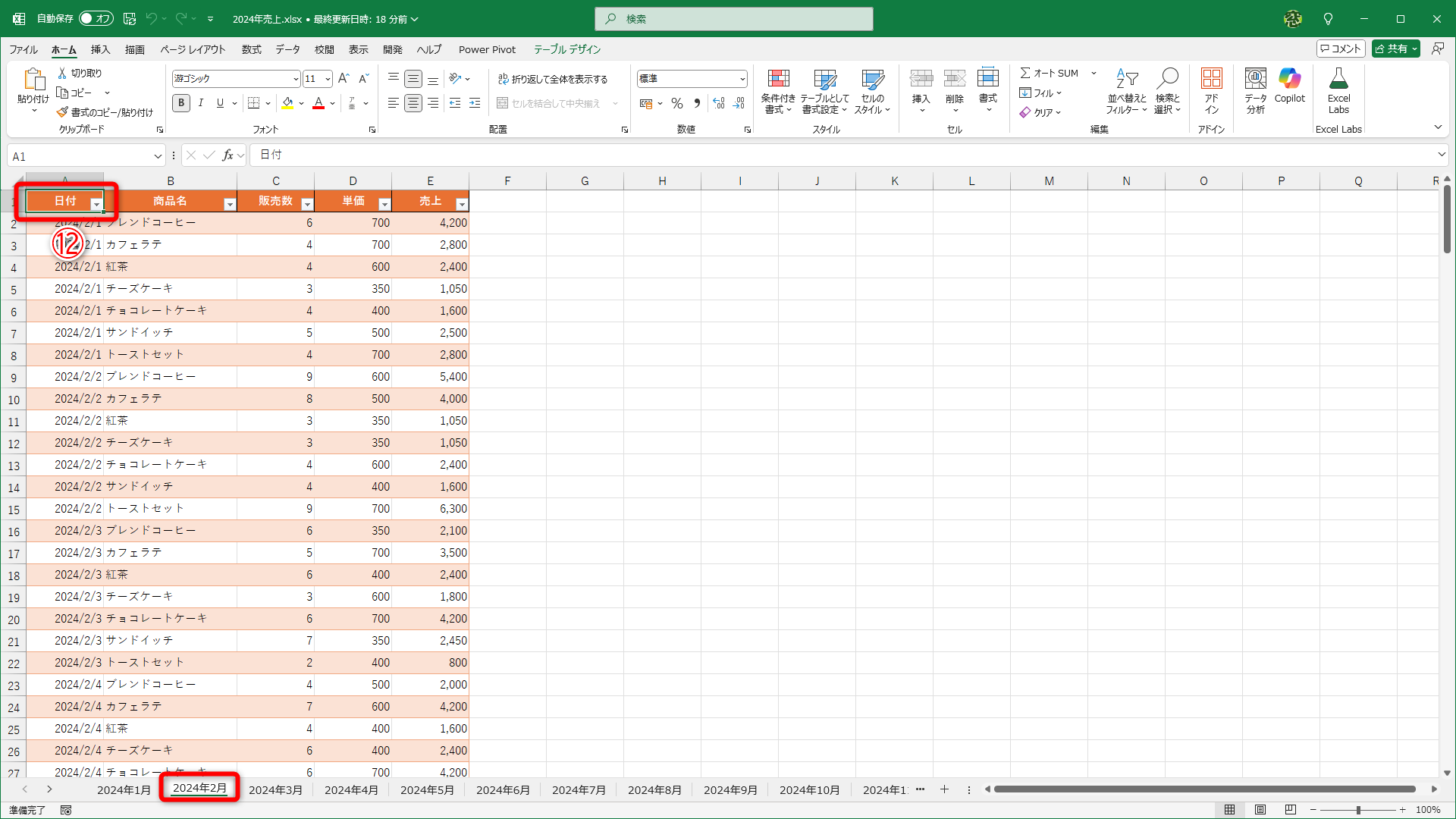Open the font name dropdown
This screenshot has height=819, width=1456.
tap(296, 79)
